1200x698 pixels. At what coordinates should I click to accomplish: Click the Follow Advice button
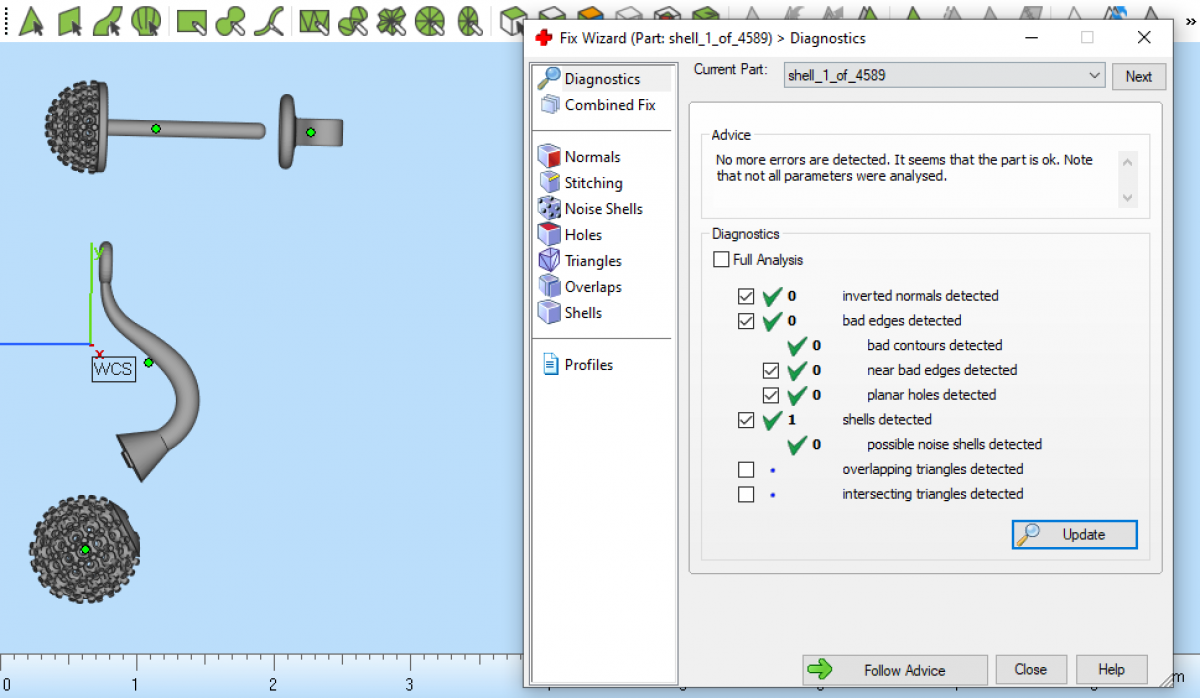pyautogui.click(x=894, y=670)
